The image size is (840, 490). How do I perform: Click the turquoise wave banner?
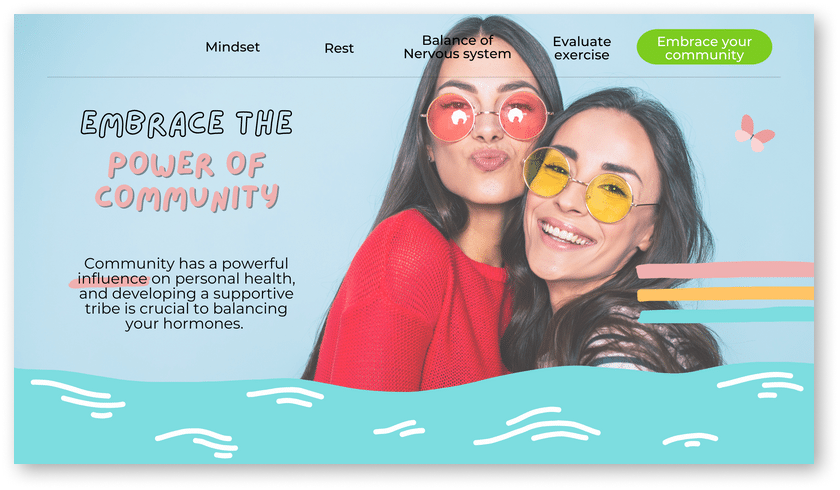click(414, 418)
